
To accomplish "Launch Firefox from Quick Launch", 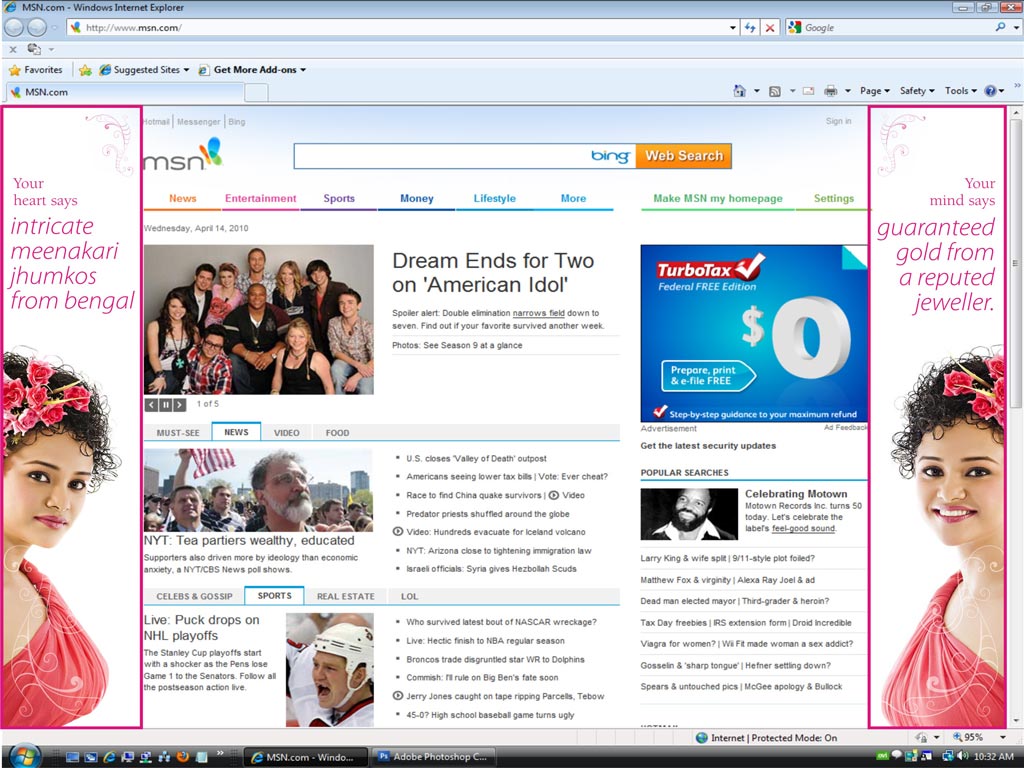I will (183, 756).
